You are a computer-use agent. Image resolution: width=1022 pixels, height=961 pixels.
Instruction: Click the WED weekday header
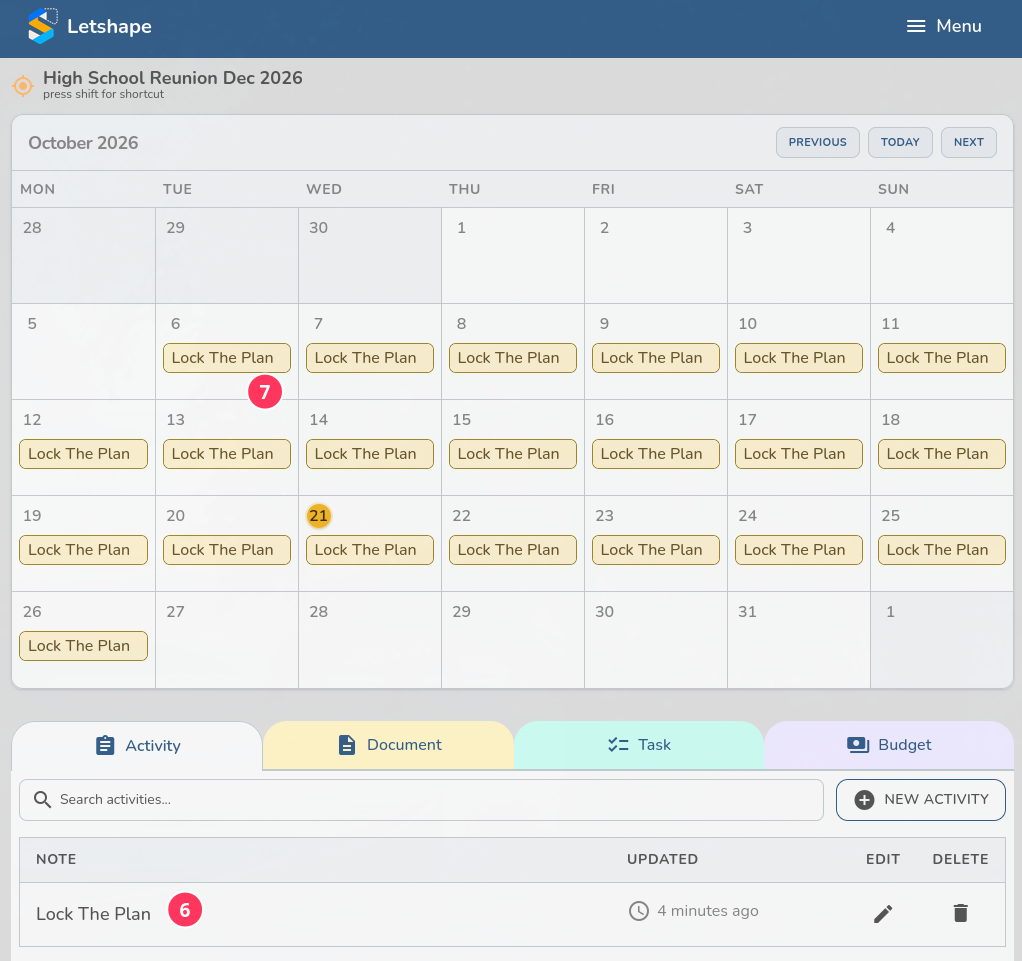(324, 189)
